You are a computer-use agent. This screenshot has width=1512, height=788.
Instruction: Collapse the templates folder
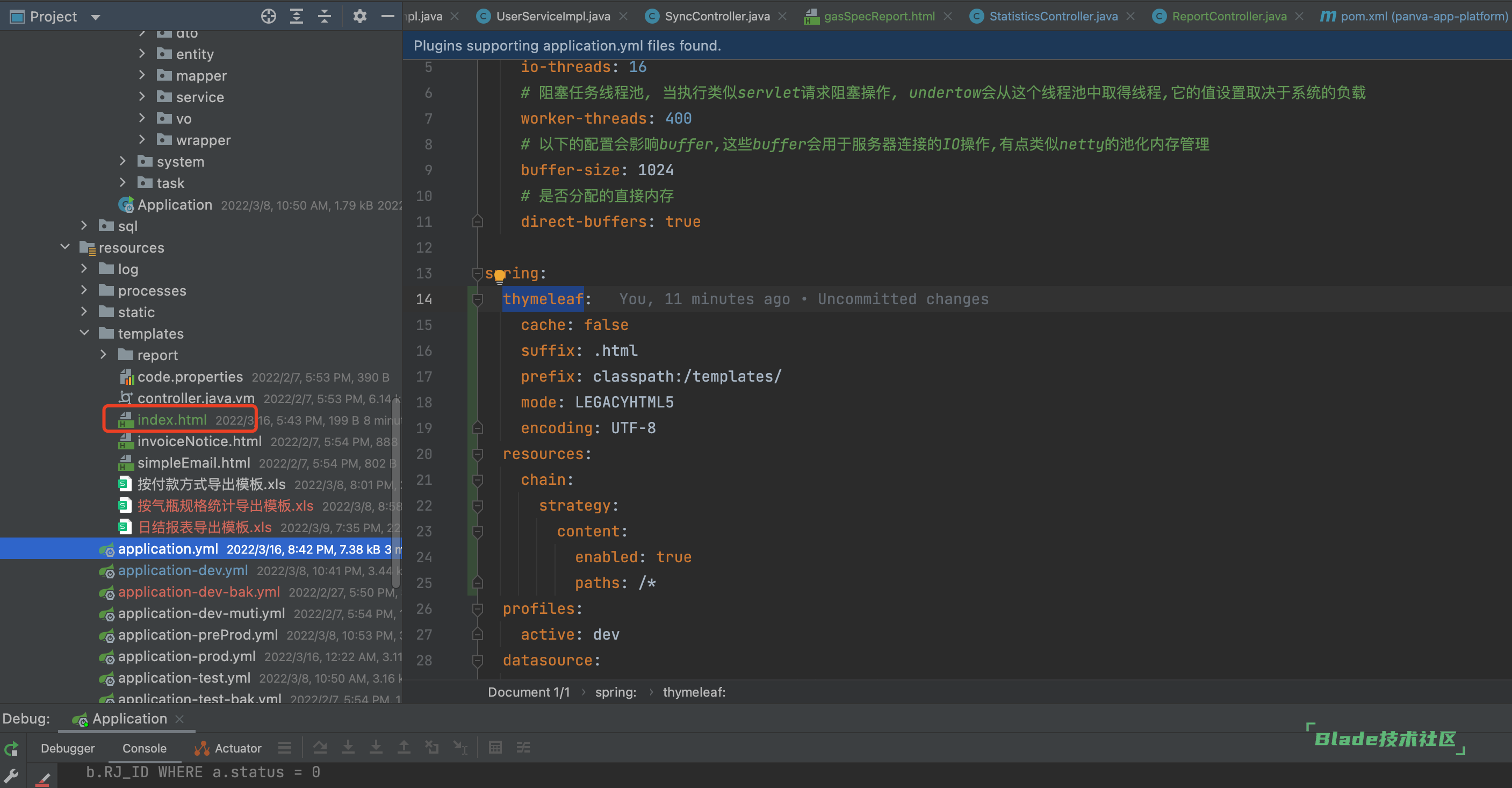tap(84, 333)
